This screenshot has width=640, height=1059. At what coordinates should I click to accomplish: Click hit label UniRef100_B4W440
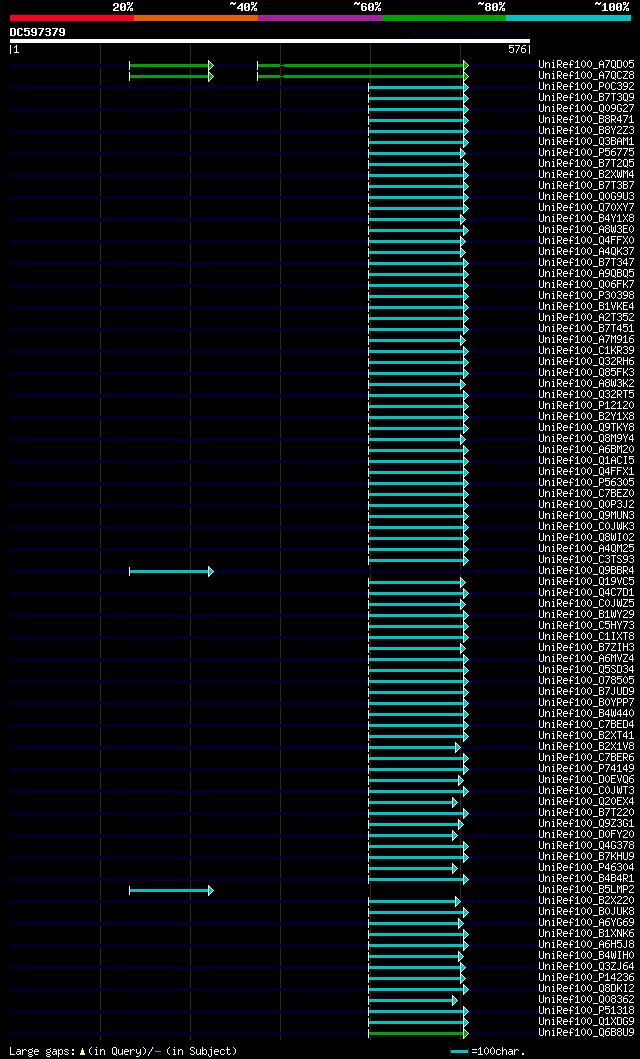[x=586, y=713]
